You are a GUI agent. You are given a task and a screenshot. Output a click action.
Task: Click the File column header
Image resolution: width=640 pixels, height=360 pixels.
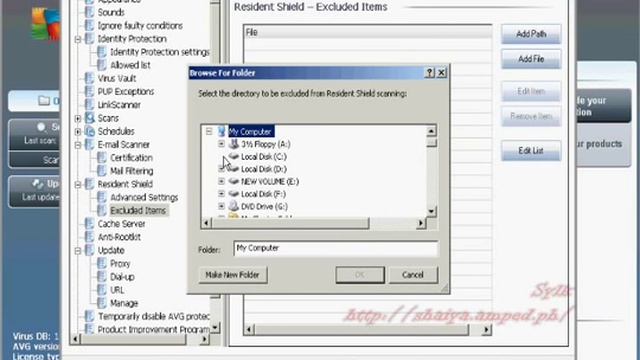click(368, 32)
